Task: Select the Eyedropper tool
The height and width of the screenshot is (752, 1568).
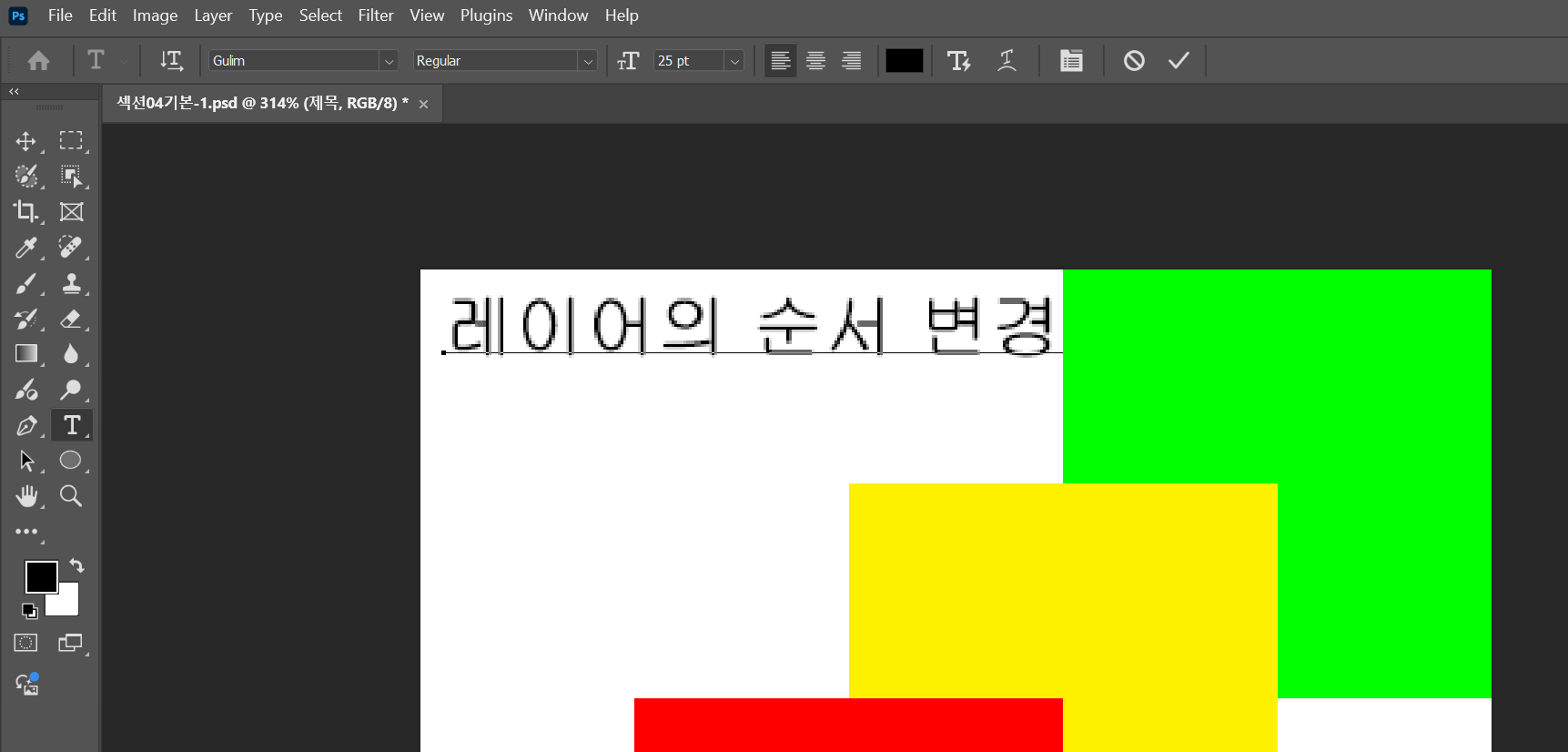Action: coord(25,248)
